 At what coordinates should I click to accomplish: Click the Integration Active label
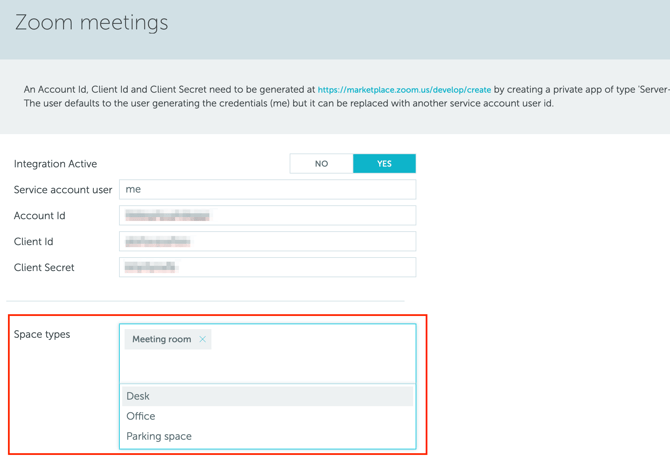[55, 164]
